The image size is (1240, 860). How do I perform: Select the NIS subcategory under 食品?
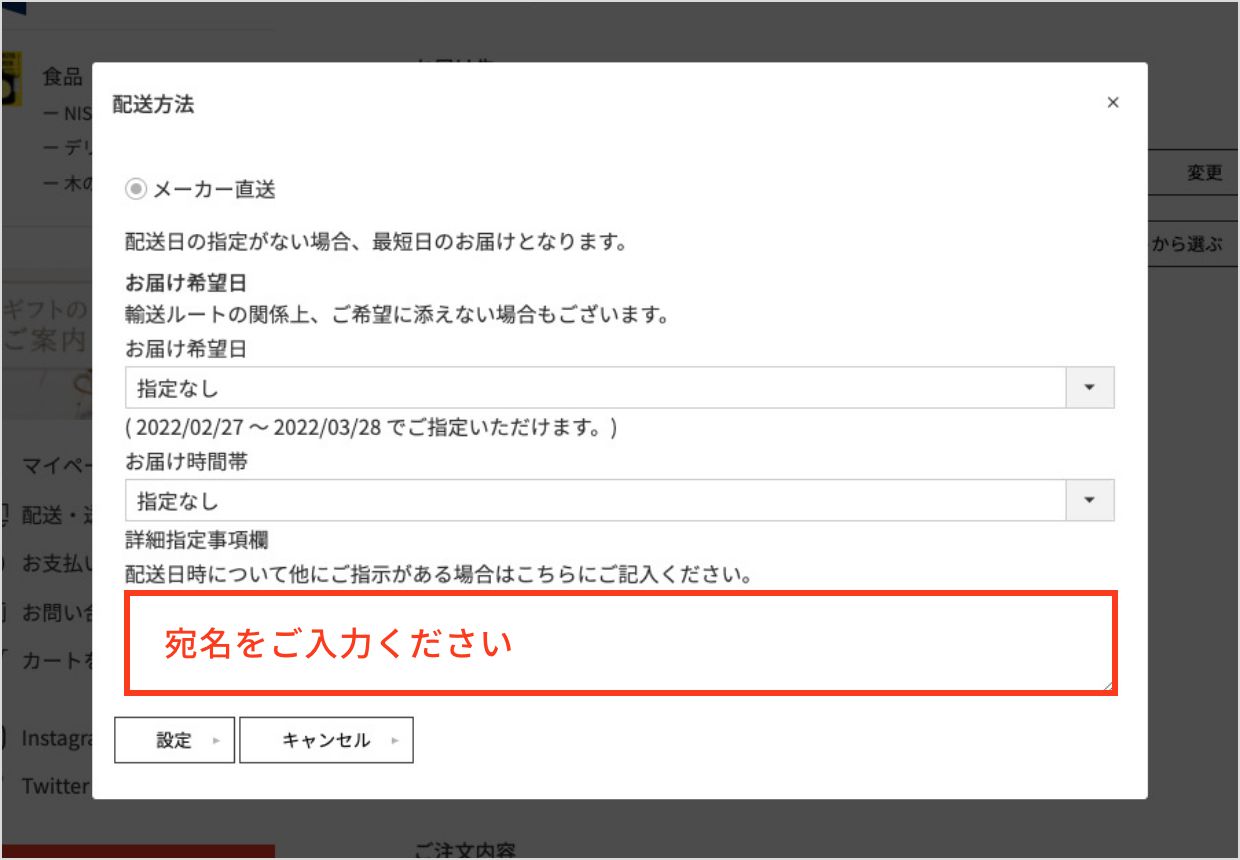tap(70, 113)
